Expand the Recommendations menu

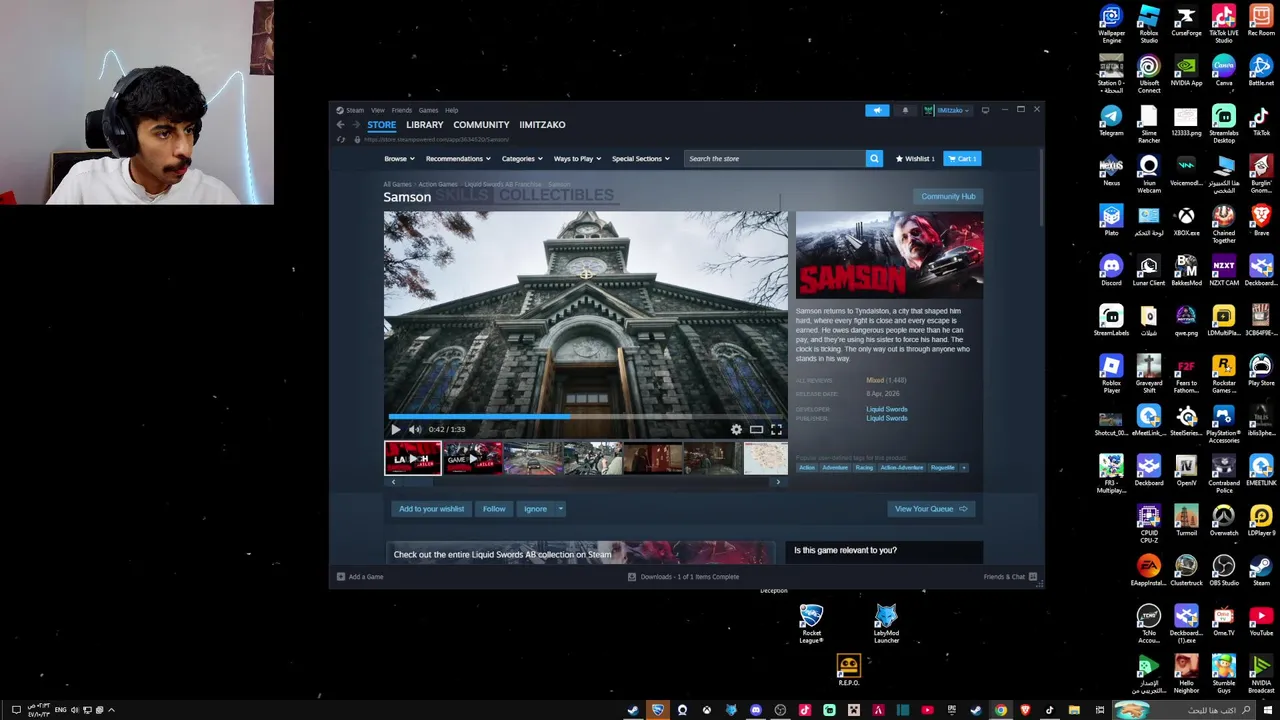[x=458, y=158]
